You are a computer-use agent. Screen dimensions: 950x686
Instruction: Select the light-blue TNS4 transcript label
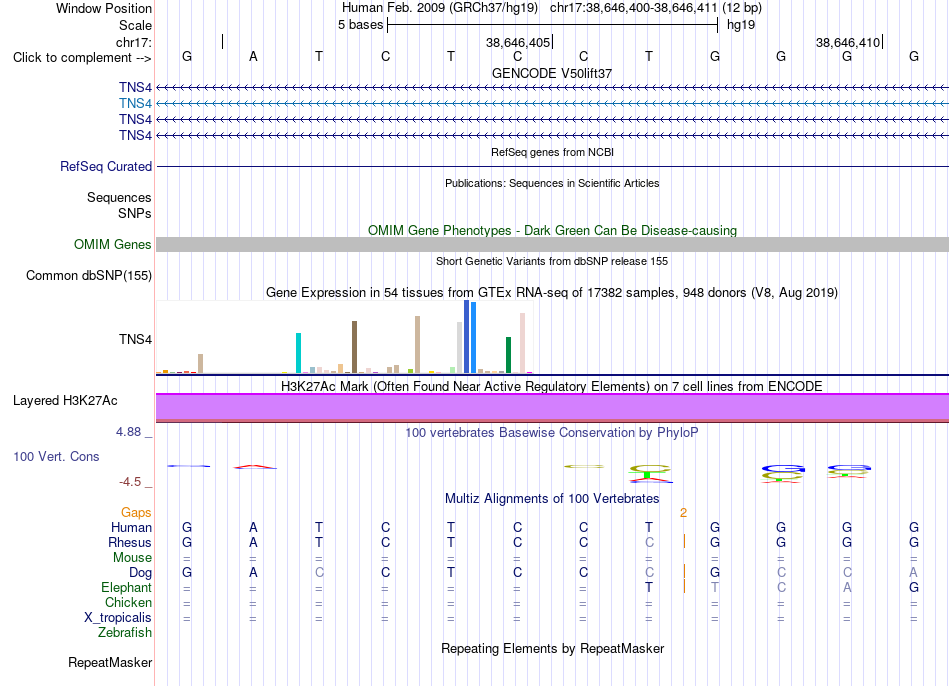point(135,103)
